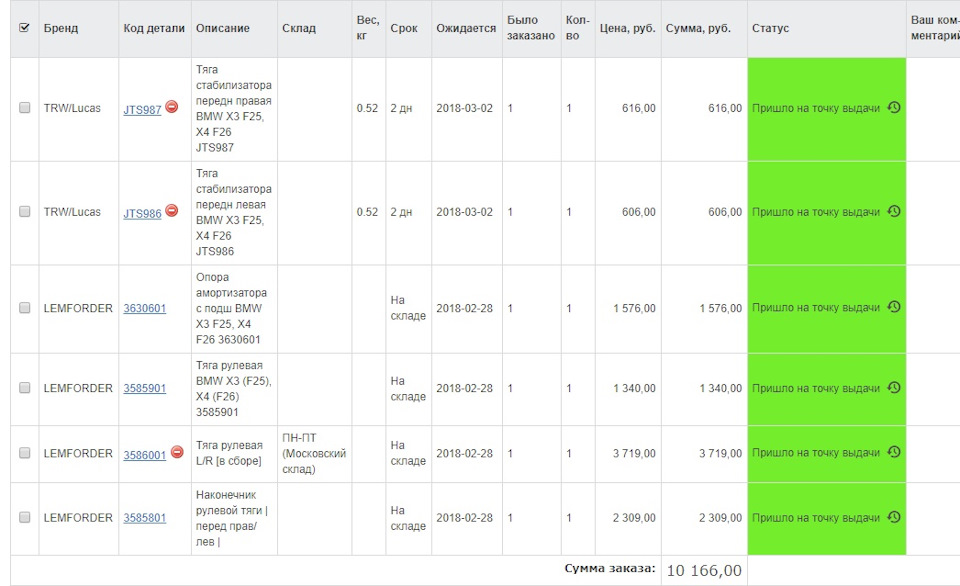960x586 pixels.
Task: Open part code link 3630601
Action: 144,308
